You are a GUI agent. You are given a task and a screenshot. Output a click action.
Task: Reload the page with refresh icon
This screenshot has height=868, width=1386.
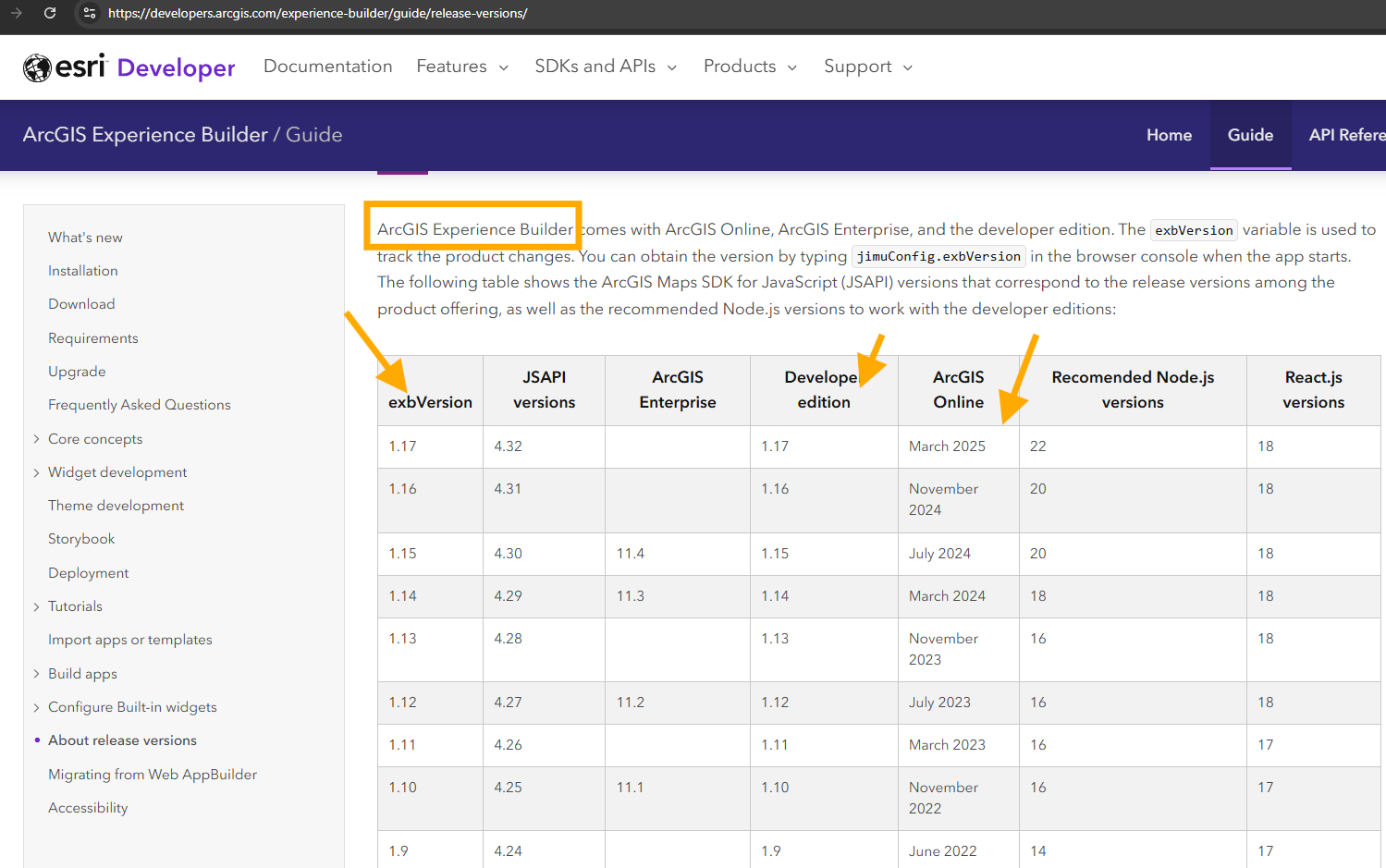coord(50,13)
